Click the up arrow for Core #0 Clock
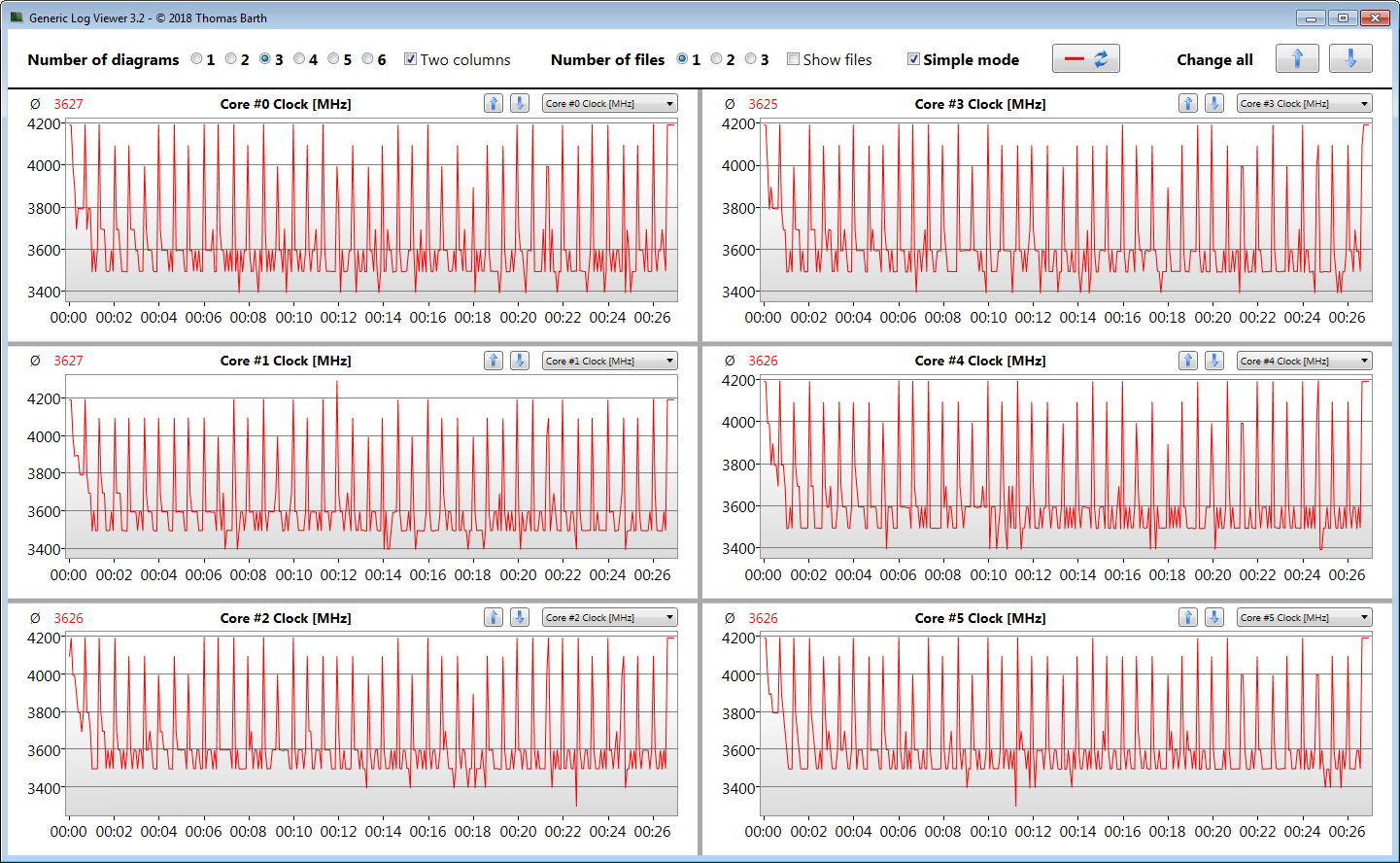This screenshot has height=863, width=1400. pos(494,103)
